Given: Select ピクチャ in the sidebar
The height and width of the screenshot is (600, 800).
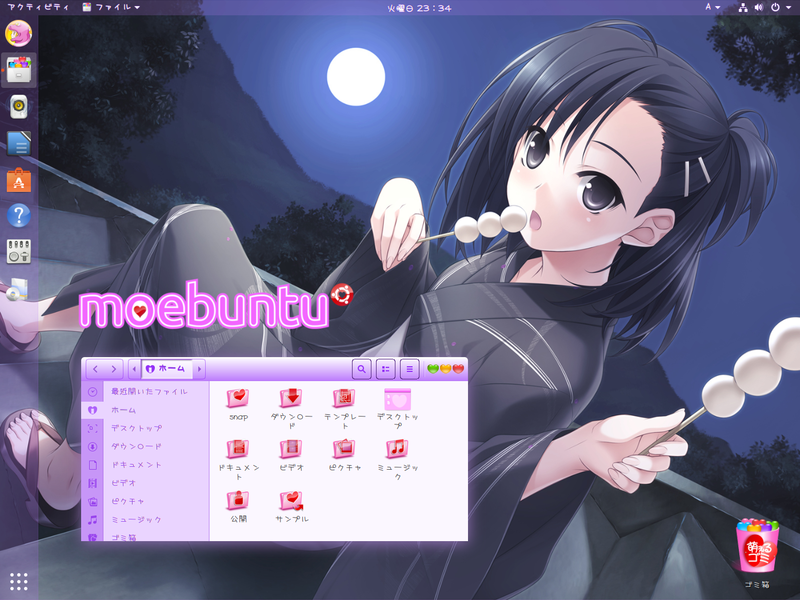Looking at the screenshot, I should (x=145, y=502).
